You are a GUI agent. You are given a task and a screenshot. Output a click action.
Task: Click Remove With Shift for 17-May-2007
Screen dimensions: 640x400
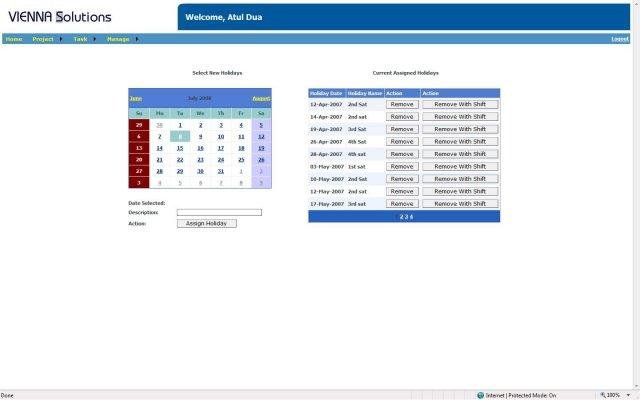tap(460, 204)
